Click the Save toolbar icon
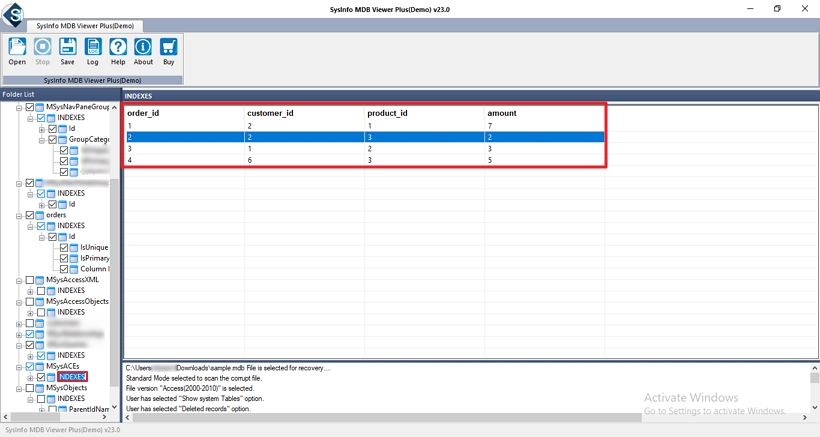Screen dimensions: 820x437 click(67, 48)
